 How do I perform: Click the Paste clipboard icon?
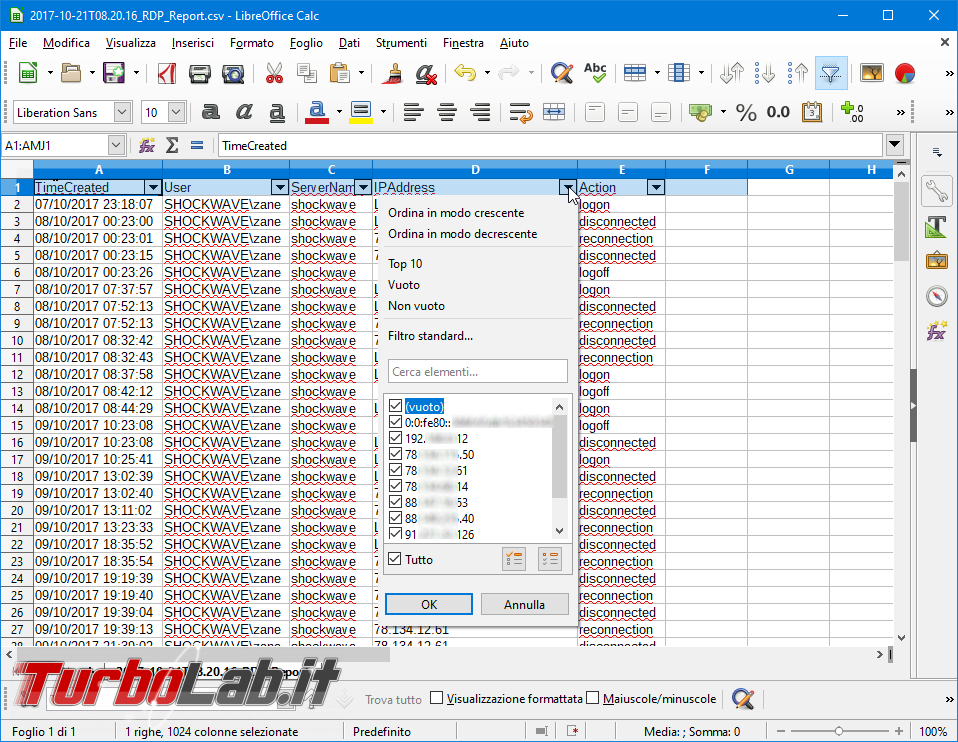pos(339,73)
